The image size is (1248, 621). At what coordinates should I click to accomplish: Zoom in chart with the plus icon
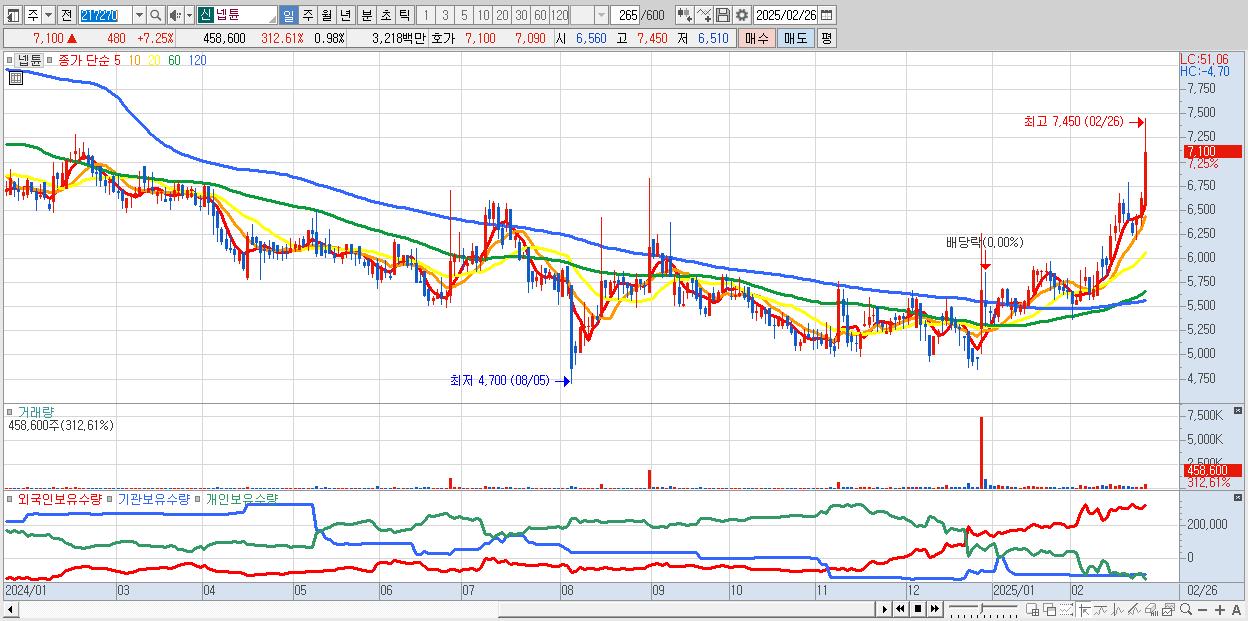coord(1219,610)
